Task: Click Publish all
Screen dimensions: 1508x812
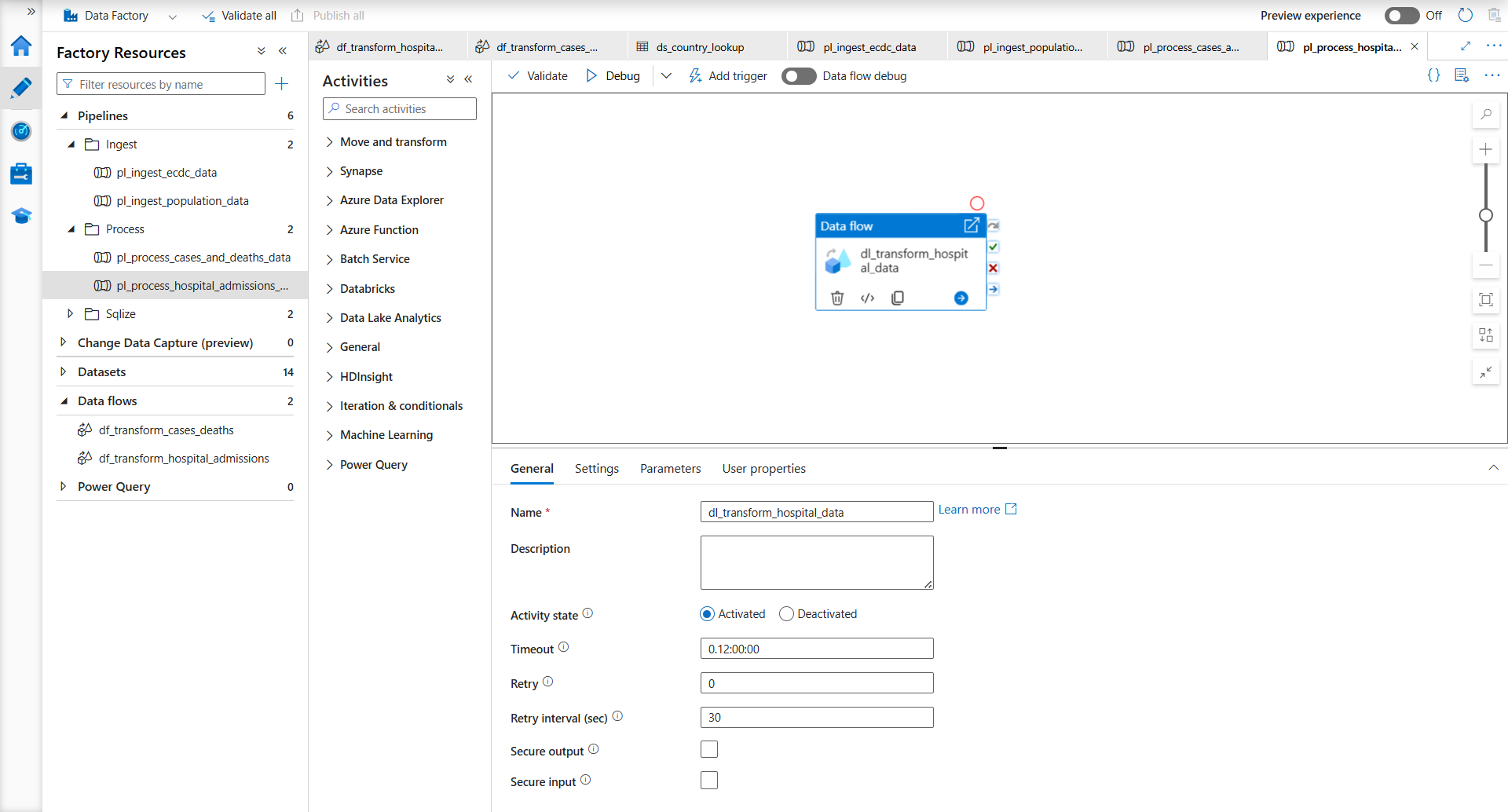Action: pos(328,16)
